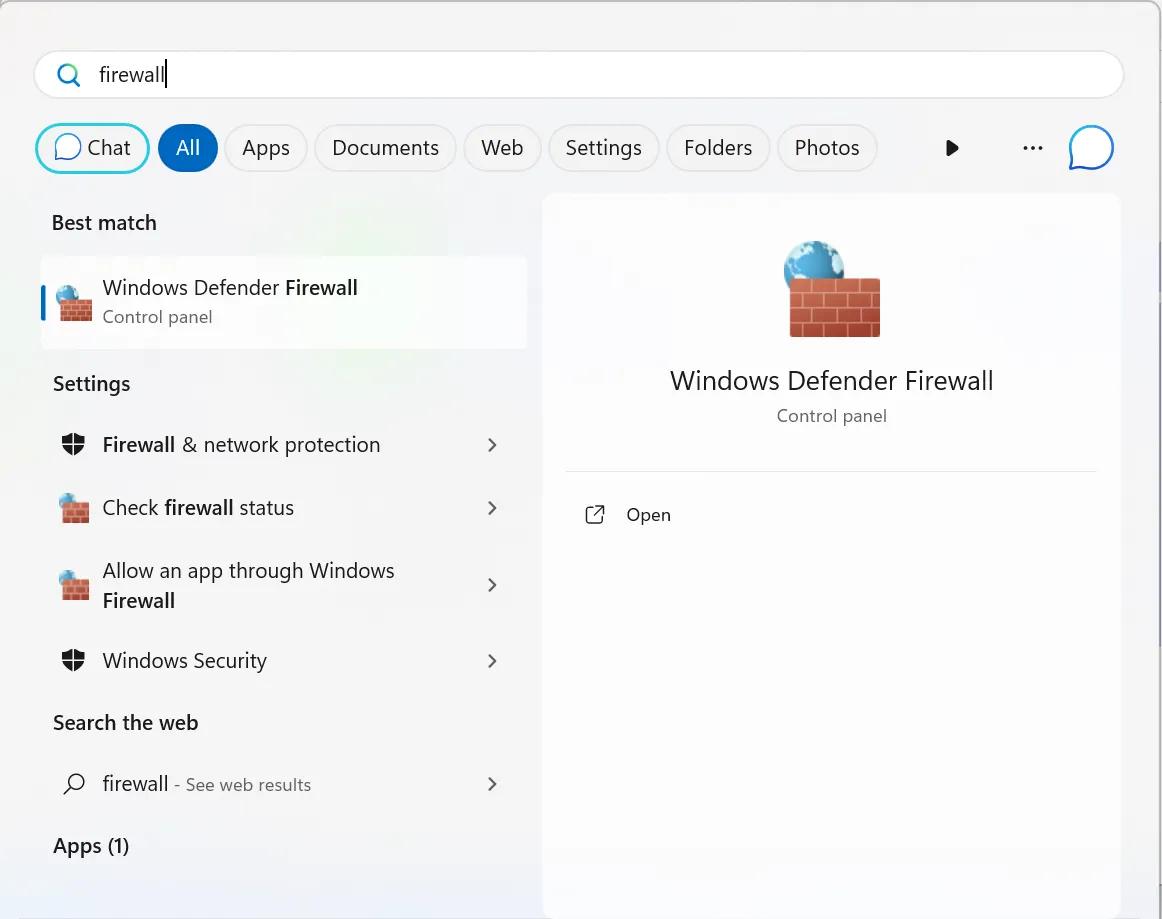Image resolution: width=1162 pixels, height=919 pixels.
Task: Expand Check firewall status chevron
Action: pyautogui.click(x=492, y=508)
